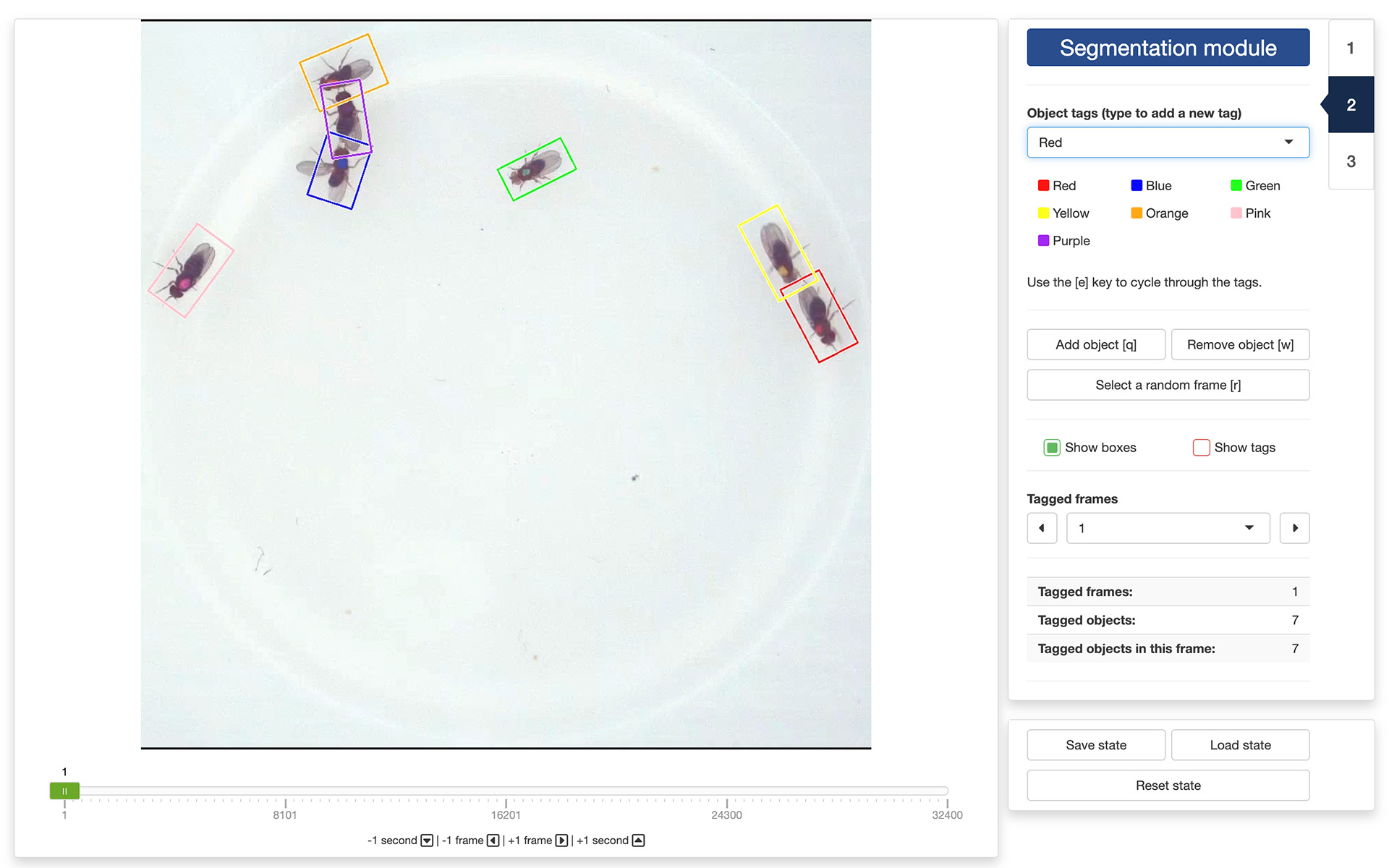Image resolution: width=1389 pixels, height=868 pixels.
Task: Advance one frame with right arrow icon
Action: (x=561, y=841)
